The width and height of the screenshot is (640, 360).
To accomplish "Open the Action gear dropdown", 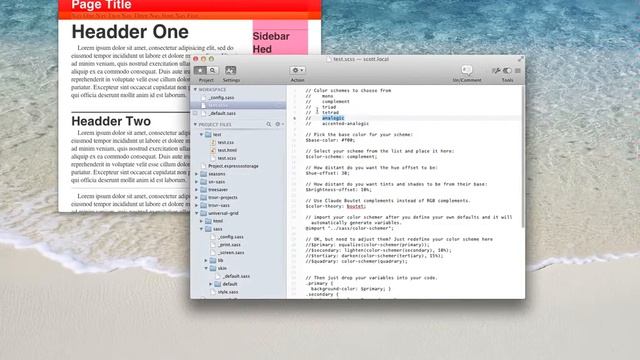I will coord(298,70).
